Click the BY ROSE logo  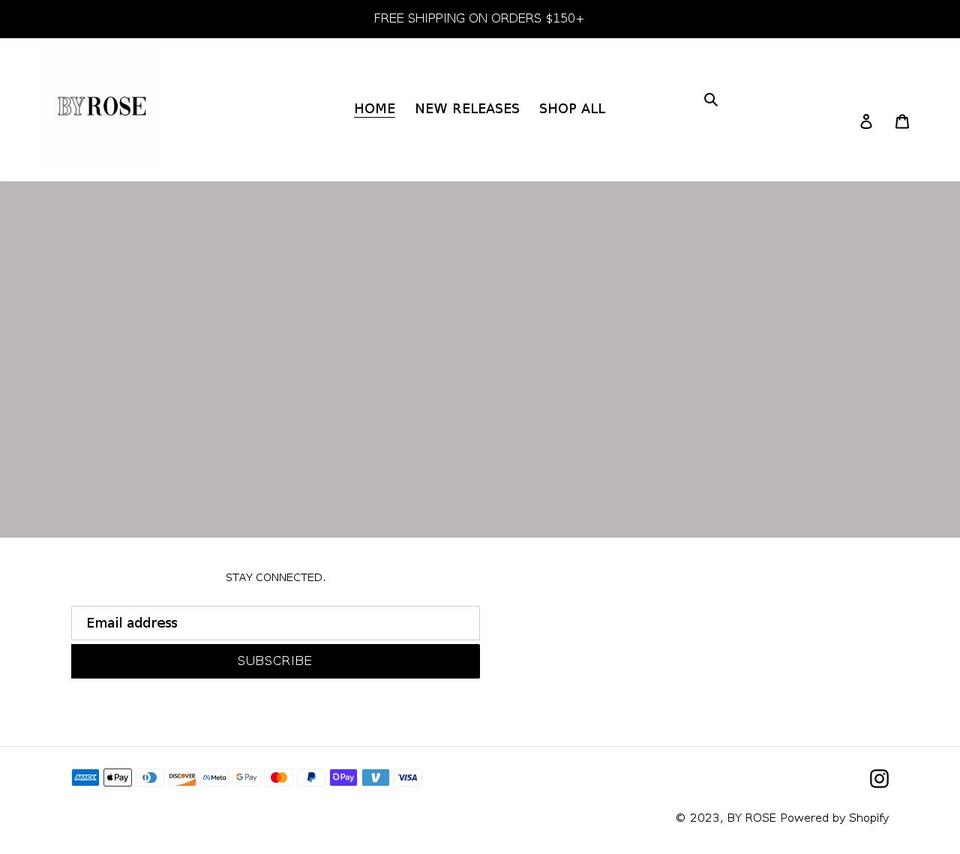100,107
